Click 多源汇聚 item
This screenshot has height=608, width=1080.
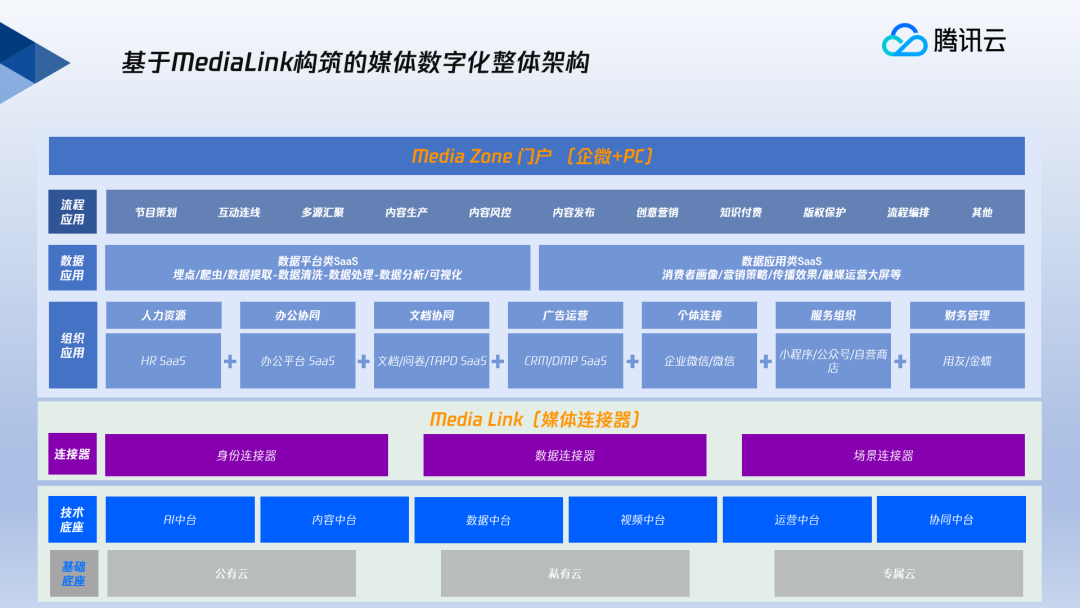pos(322,212)
